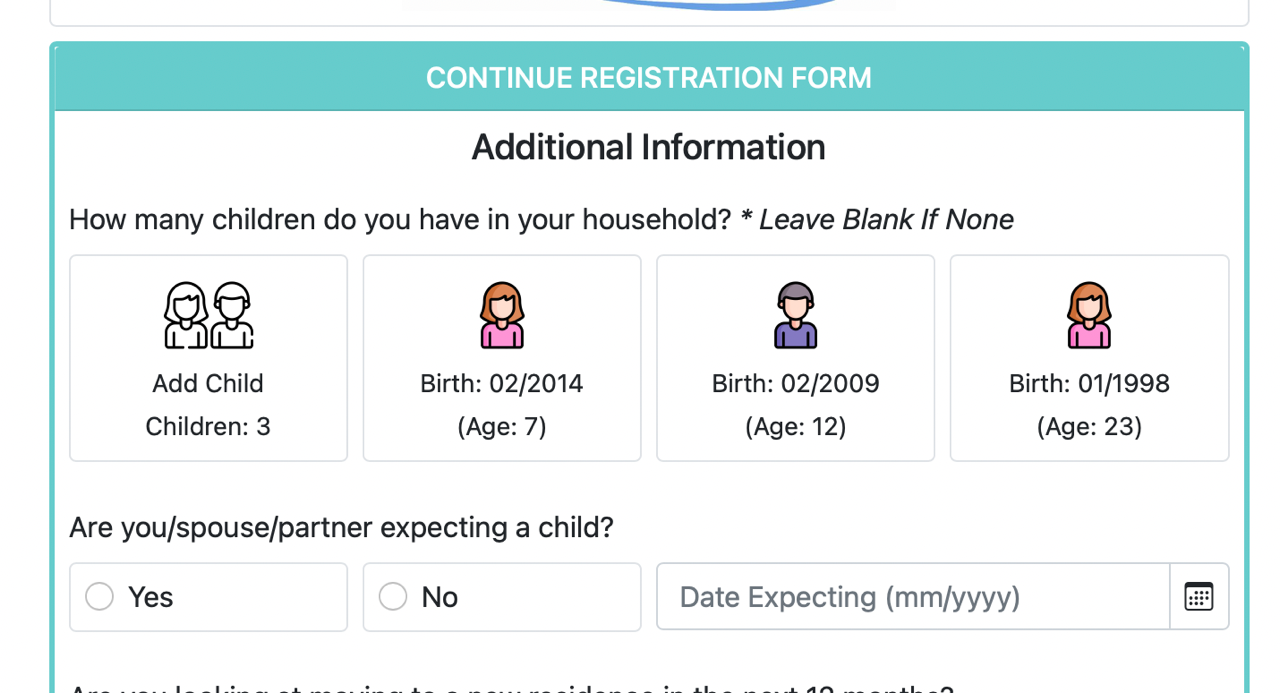
Task: Open the child card with Age: 12
Action: pyautogui.click(x=795, y=358)
